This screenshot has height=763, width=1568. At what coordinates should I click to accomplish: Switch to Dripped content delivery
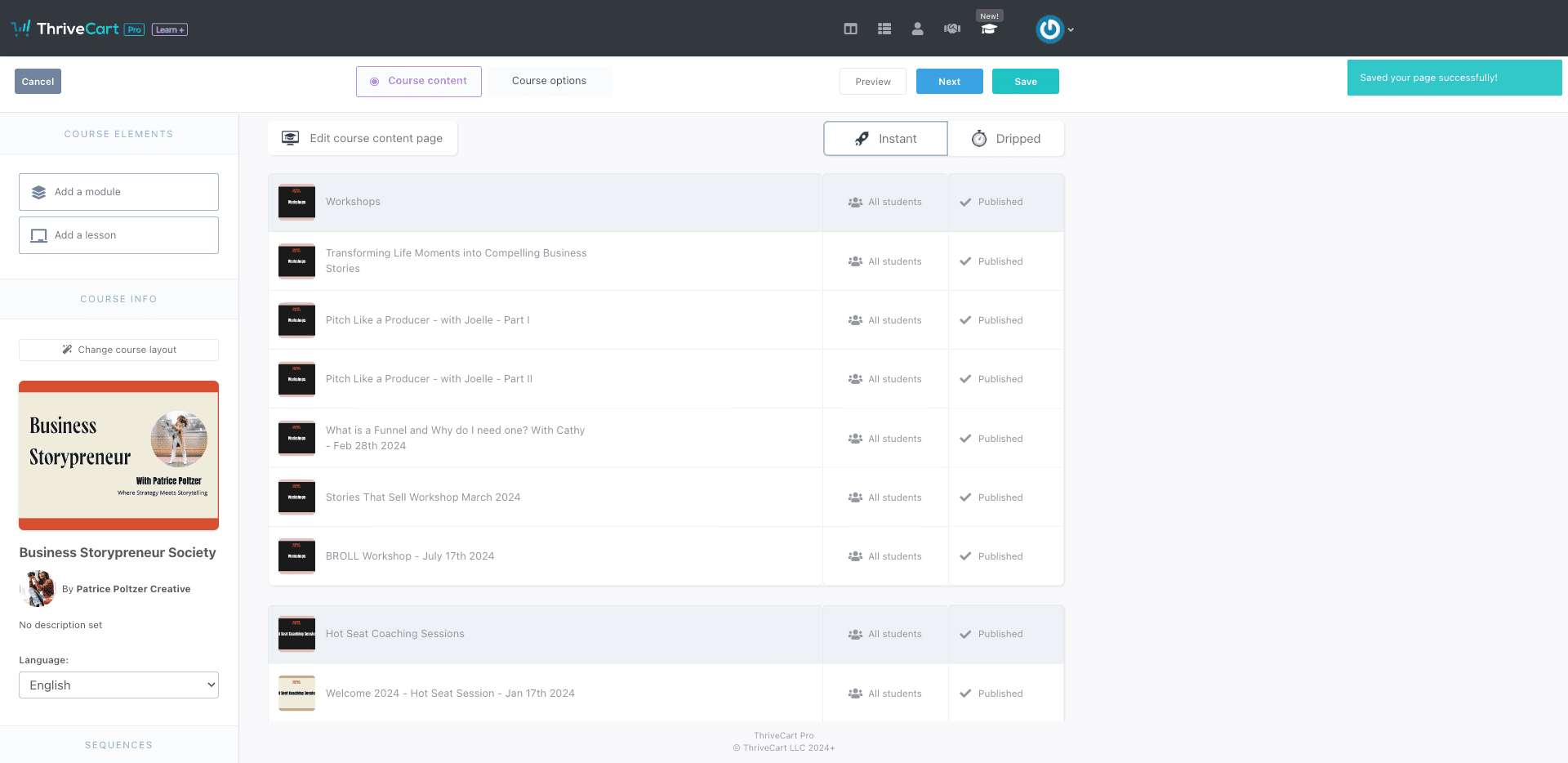(x=1006, y=139)
